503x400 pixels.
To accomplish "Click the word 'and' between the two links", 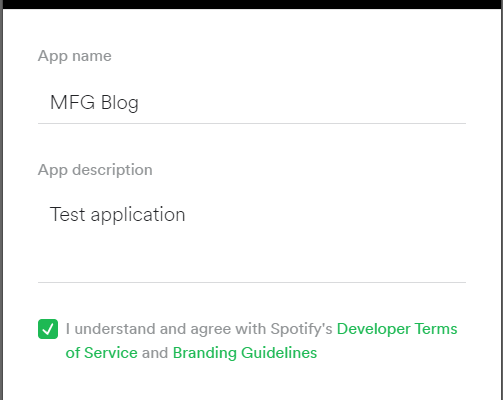I will (x=155, y=353).
